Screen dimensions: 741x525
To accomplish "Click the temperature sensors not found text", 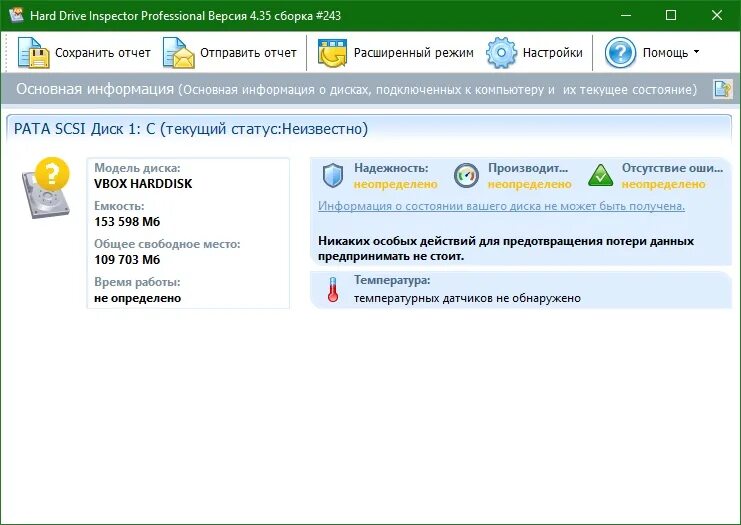I will [x=467, y=298].
